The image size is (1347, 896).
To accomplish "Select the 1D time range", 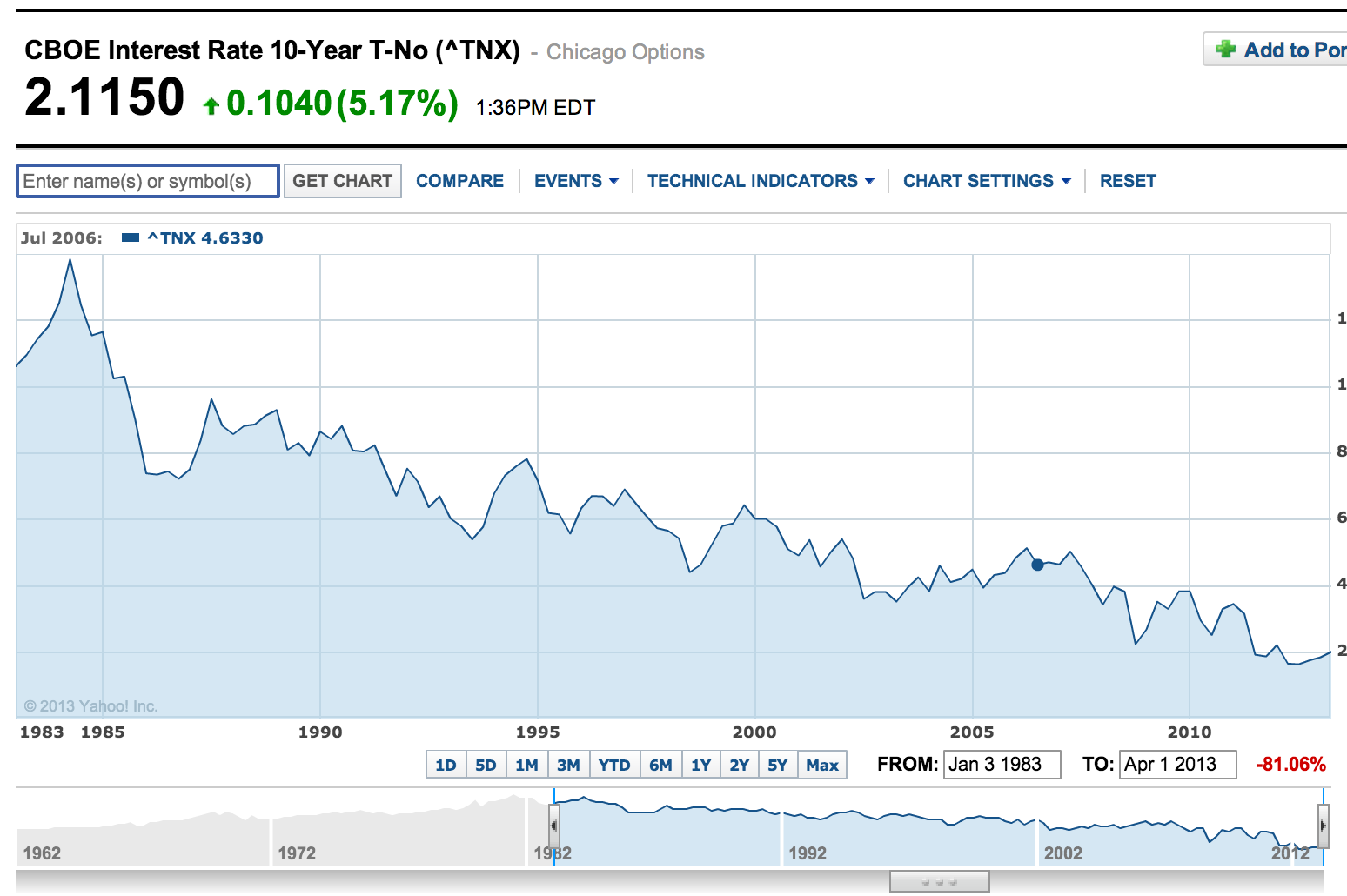I will (446, 765).
